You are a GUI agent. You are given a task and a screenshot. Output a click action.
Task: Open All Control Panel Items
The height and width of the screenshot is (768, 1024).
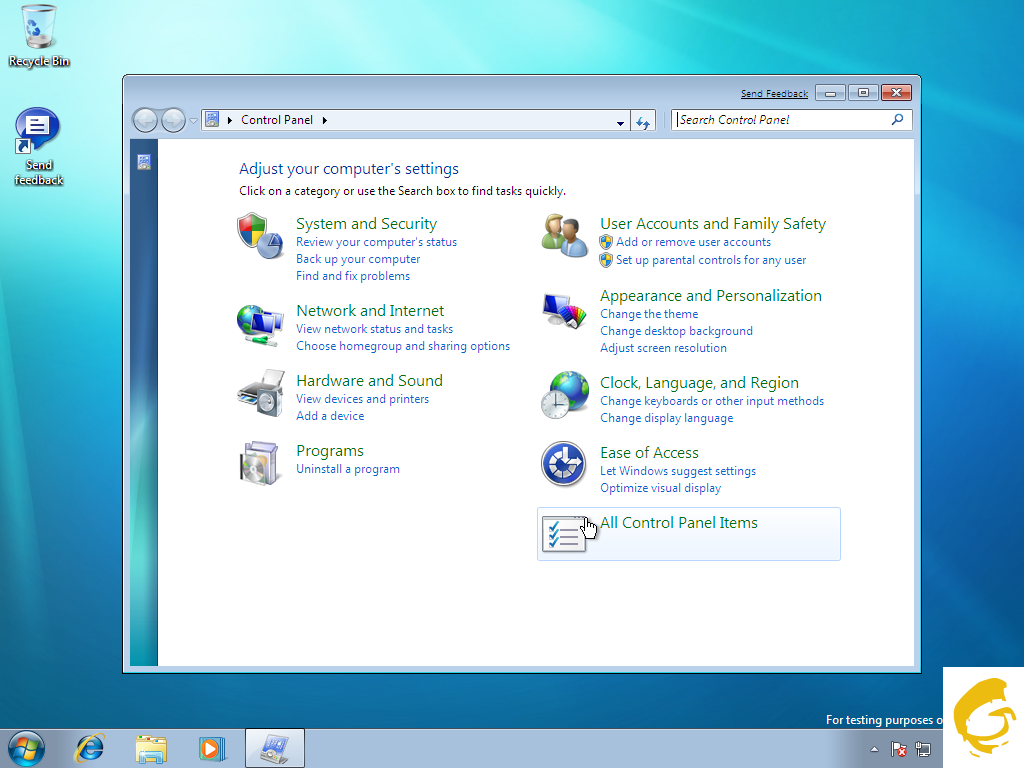coord(678,523)
